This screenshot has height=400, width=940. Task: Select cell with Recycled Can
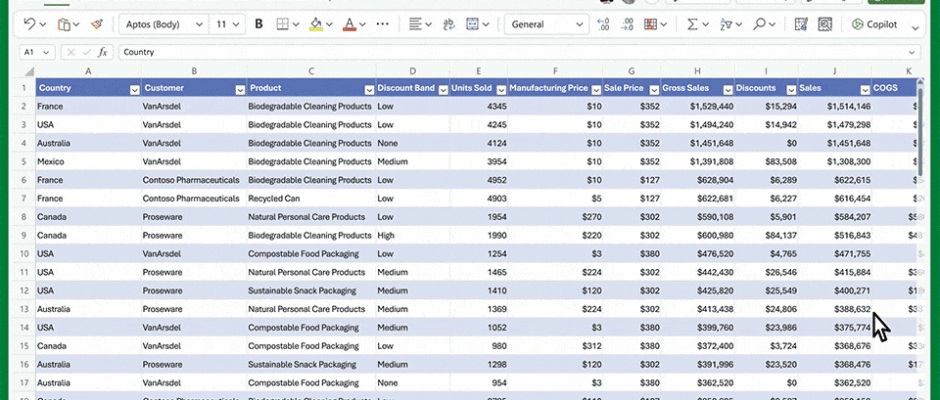311,199
